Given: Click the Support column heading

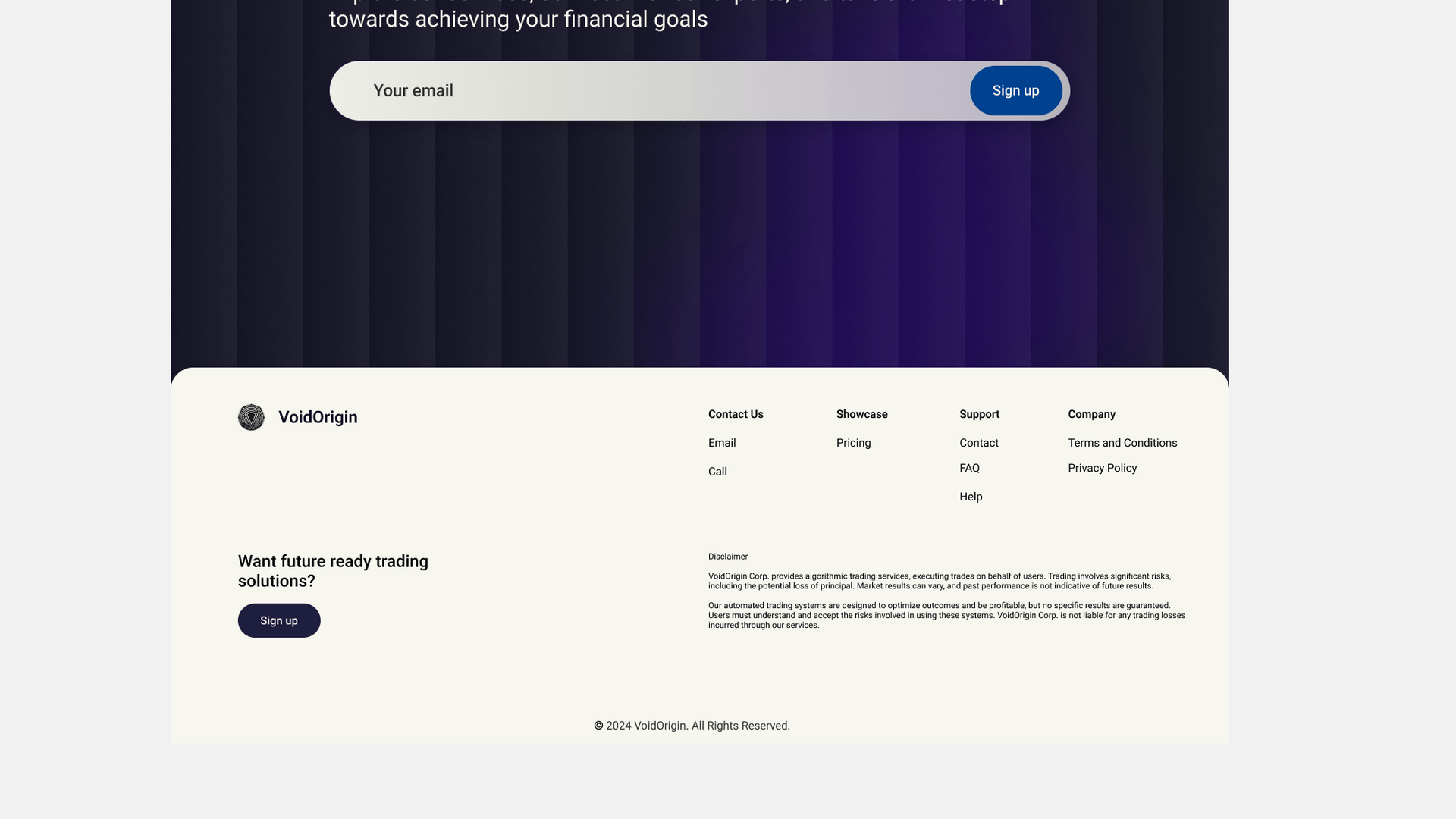Looking at the screenshot, I should (979, 414).
